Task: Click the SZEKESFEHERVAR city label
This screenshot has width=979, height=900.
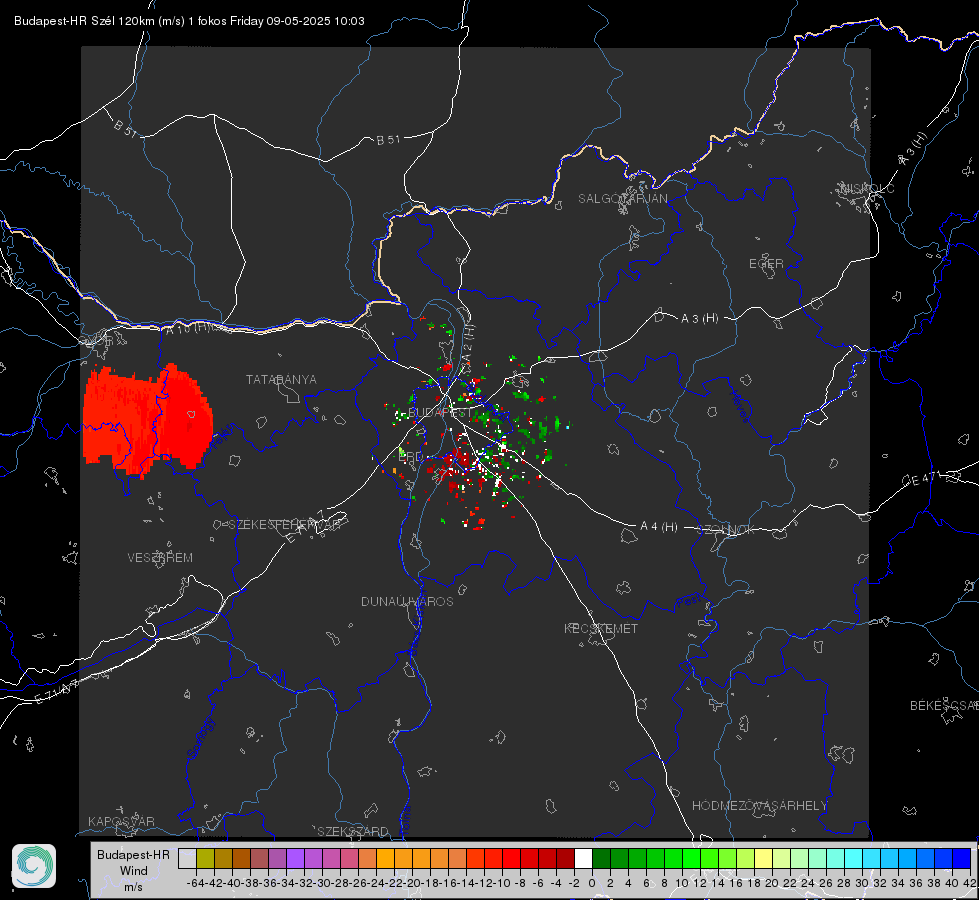Action: 284,525
